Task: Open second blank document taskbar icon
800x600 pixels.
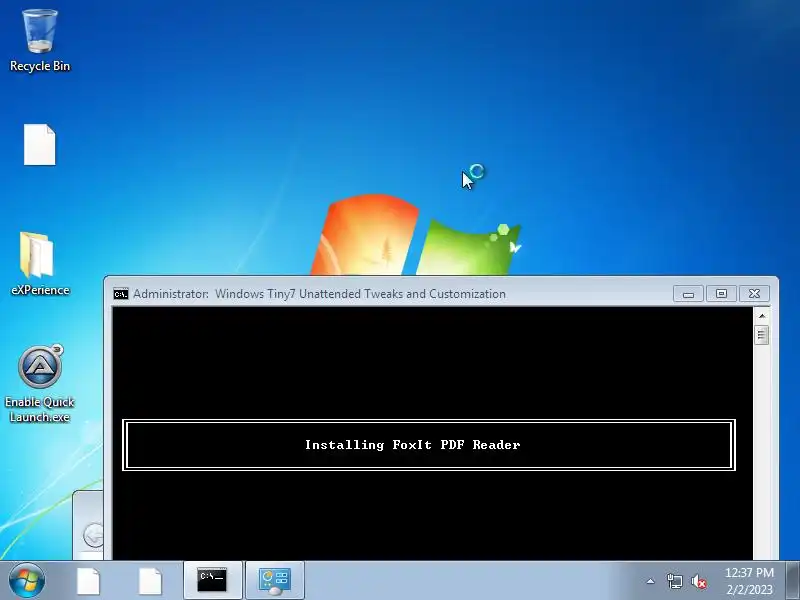Action: coord(151,581)
